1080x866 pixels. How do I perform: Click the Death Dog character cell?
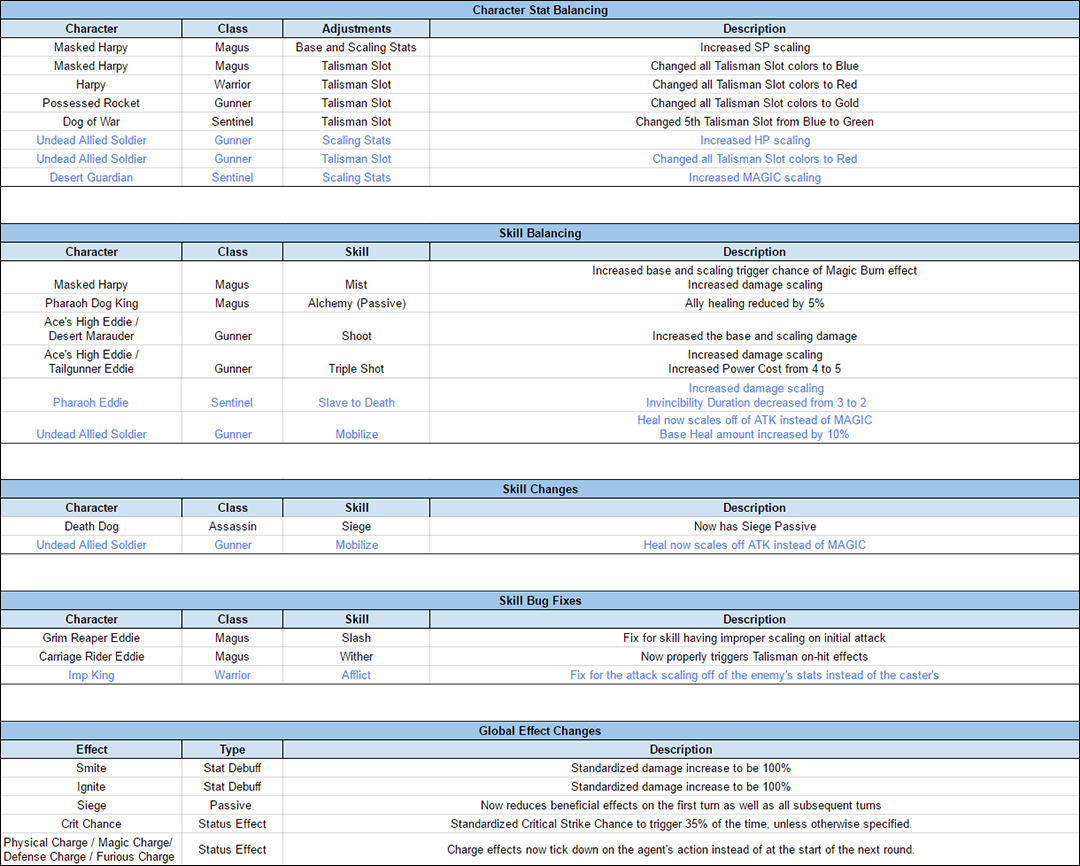(x=91, y=526)
